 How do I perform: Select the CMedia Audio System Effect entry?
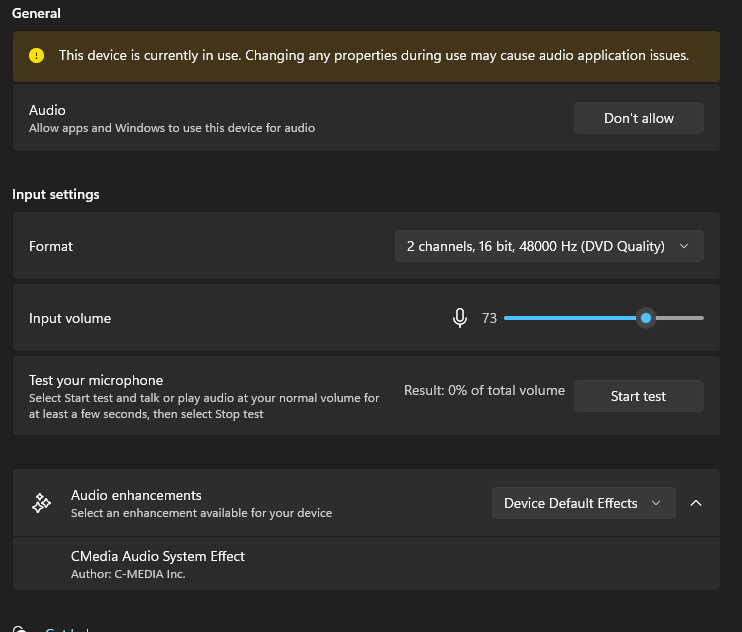tap(366, 563)
